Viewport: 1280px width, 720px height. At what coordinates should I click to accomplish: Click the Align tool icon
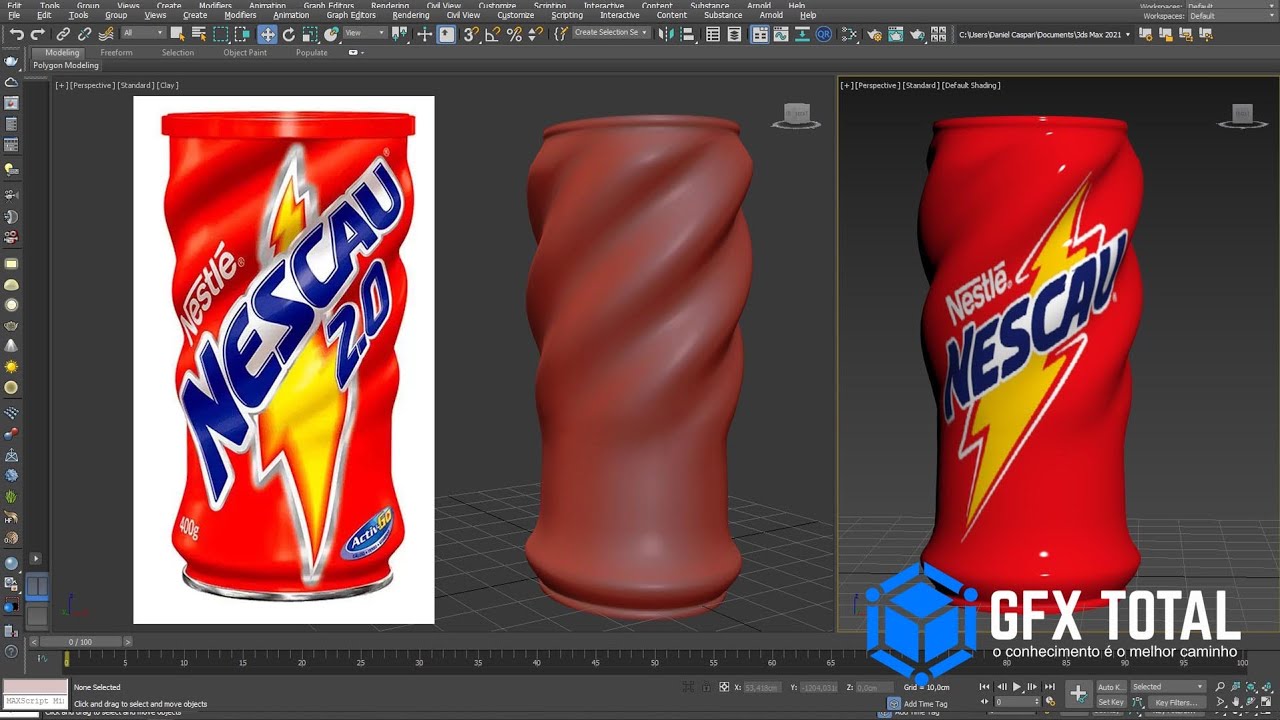click(687, 33)
